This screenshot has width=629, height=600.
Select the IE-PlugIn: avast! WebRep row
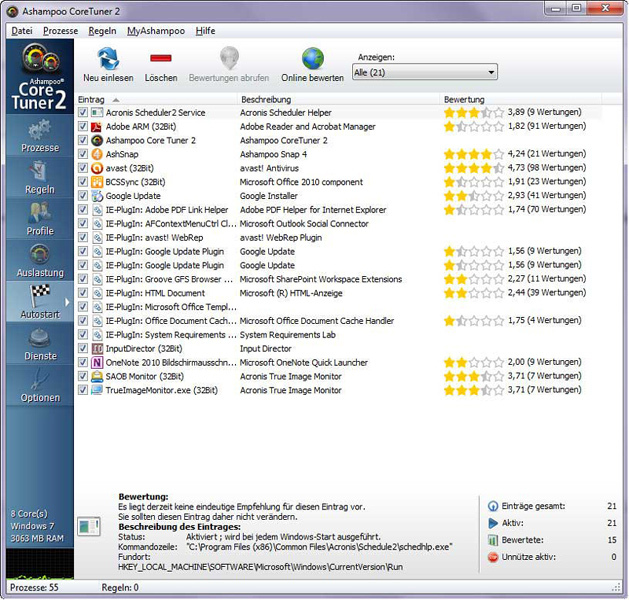point(339,237)
